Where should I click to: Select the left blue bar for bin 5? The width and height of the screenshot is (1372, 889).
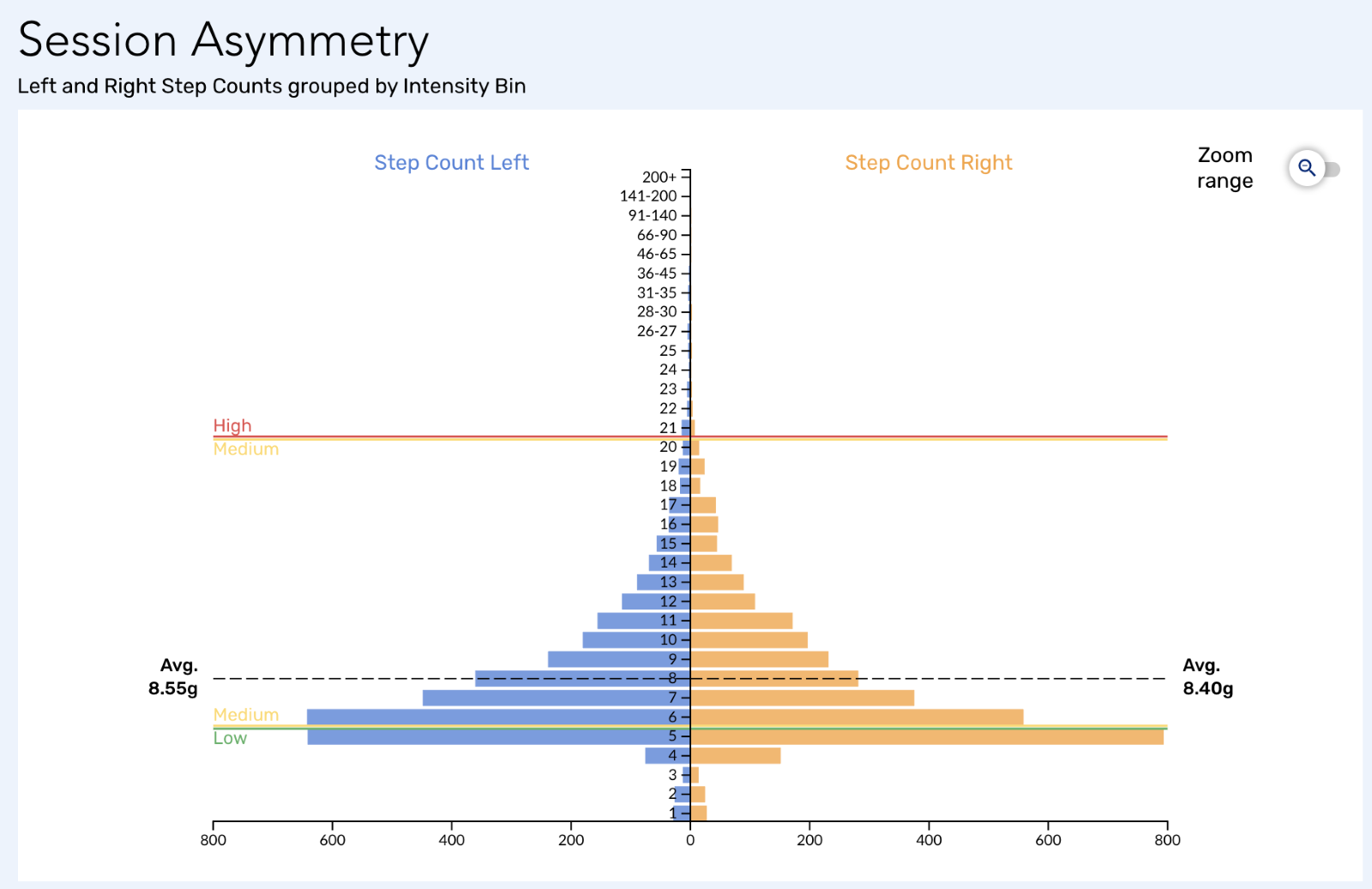pos(498,736)
